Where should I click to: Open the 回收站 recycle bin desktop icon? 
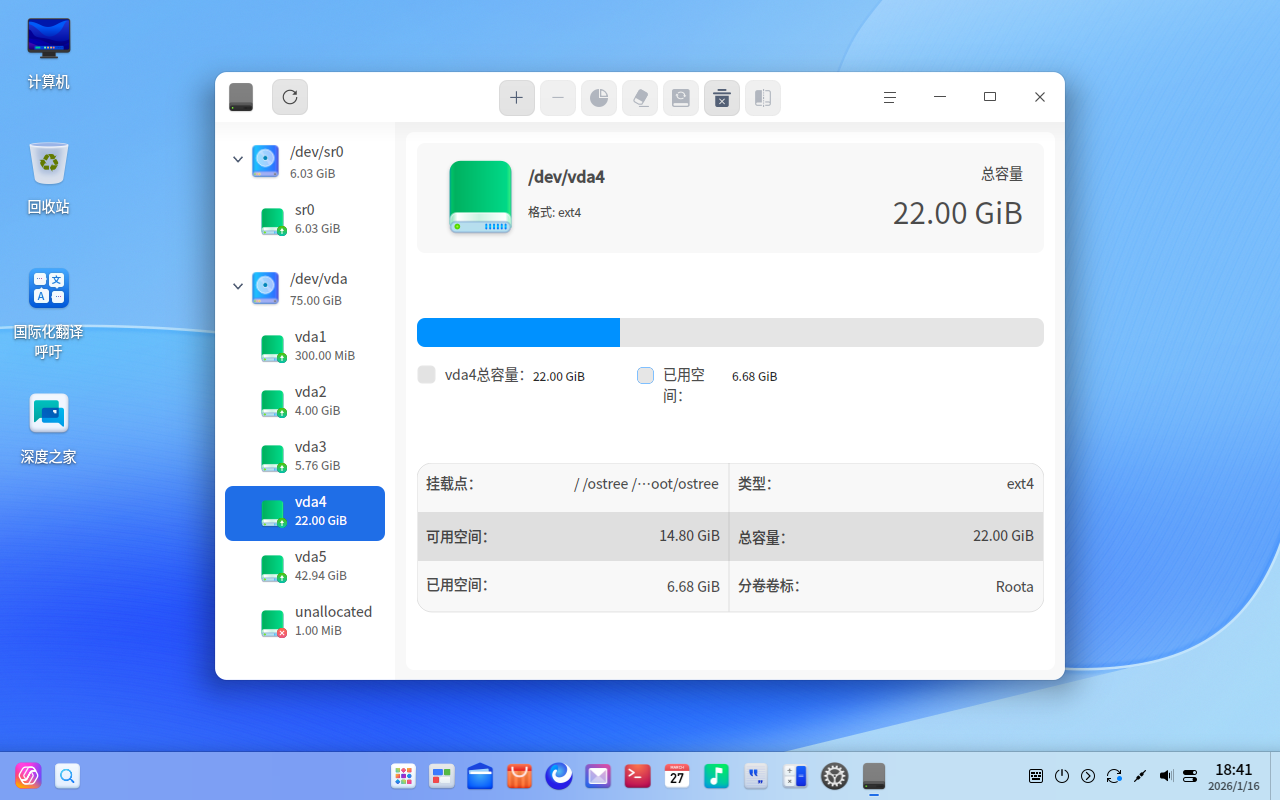tap(49, 178)
